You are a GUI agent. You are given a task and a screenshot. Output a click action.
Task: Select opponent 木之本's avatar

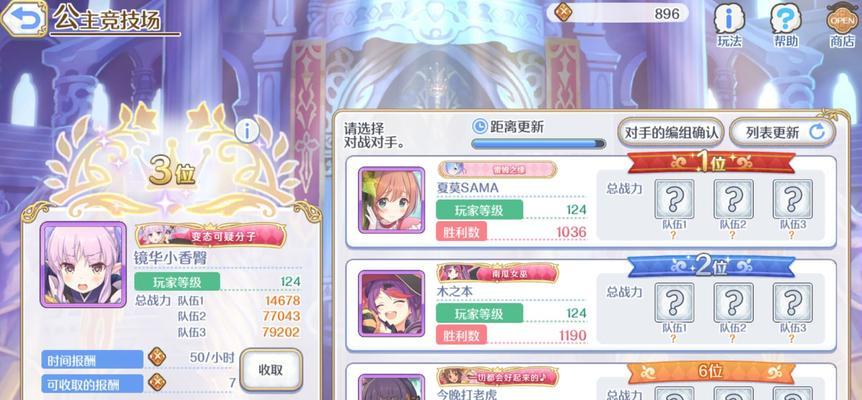tap(391, 303)
